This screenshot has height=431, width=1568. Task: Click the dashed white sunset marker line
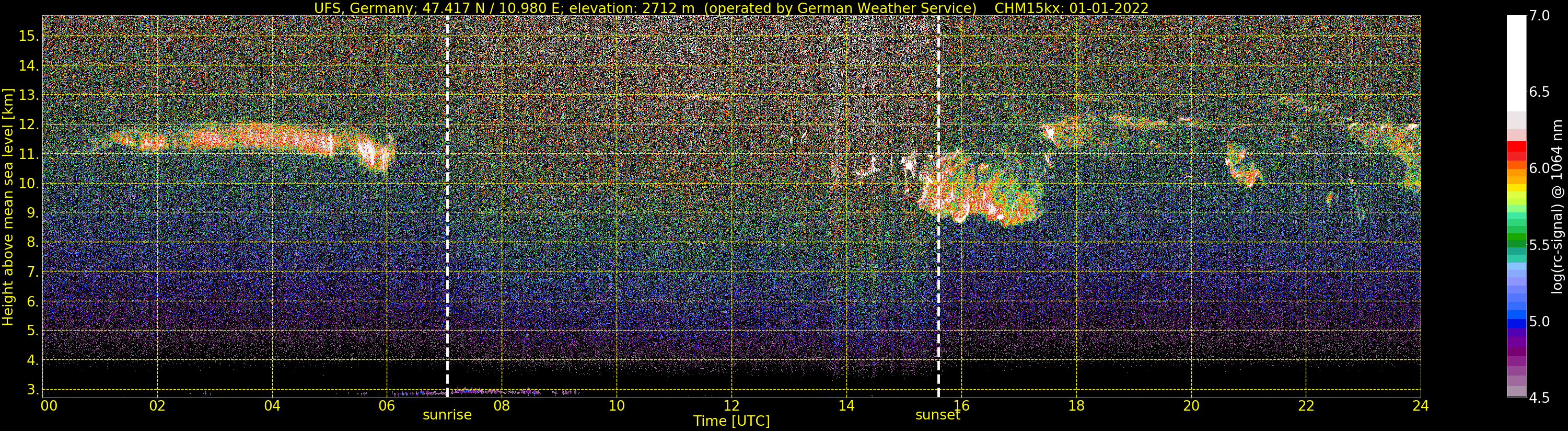[938, 206]
